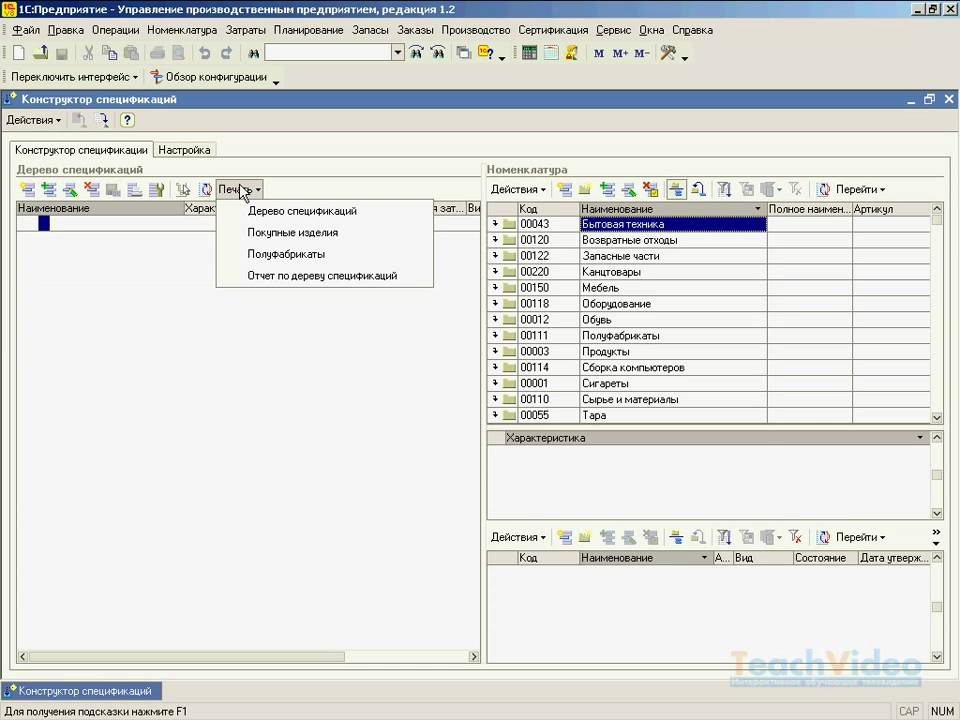
Task: Open the Calendar icon in main toolbar
Action: click(x=551, y=53)
